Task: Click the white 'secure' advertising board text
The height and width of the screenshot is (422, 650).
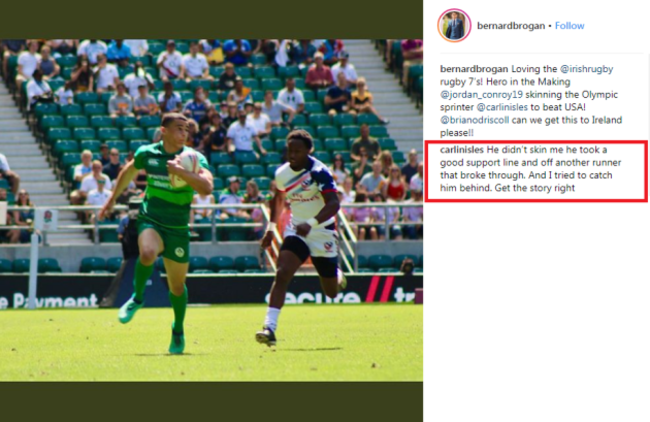Action: [312, 296]
